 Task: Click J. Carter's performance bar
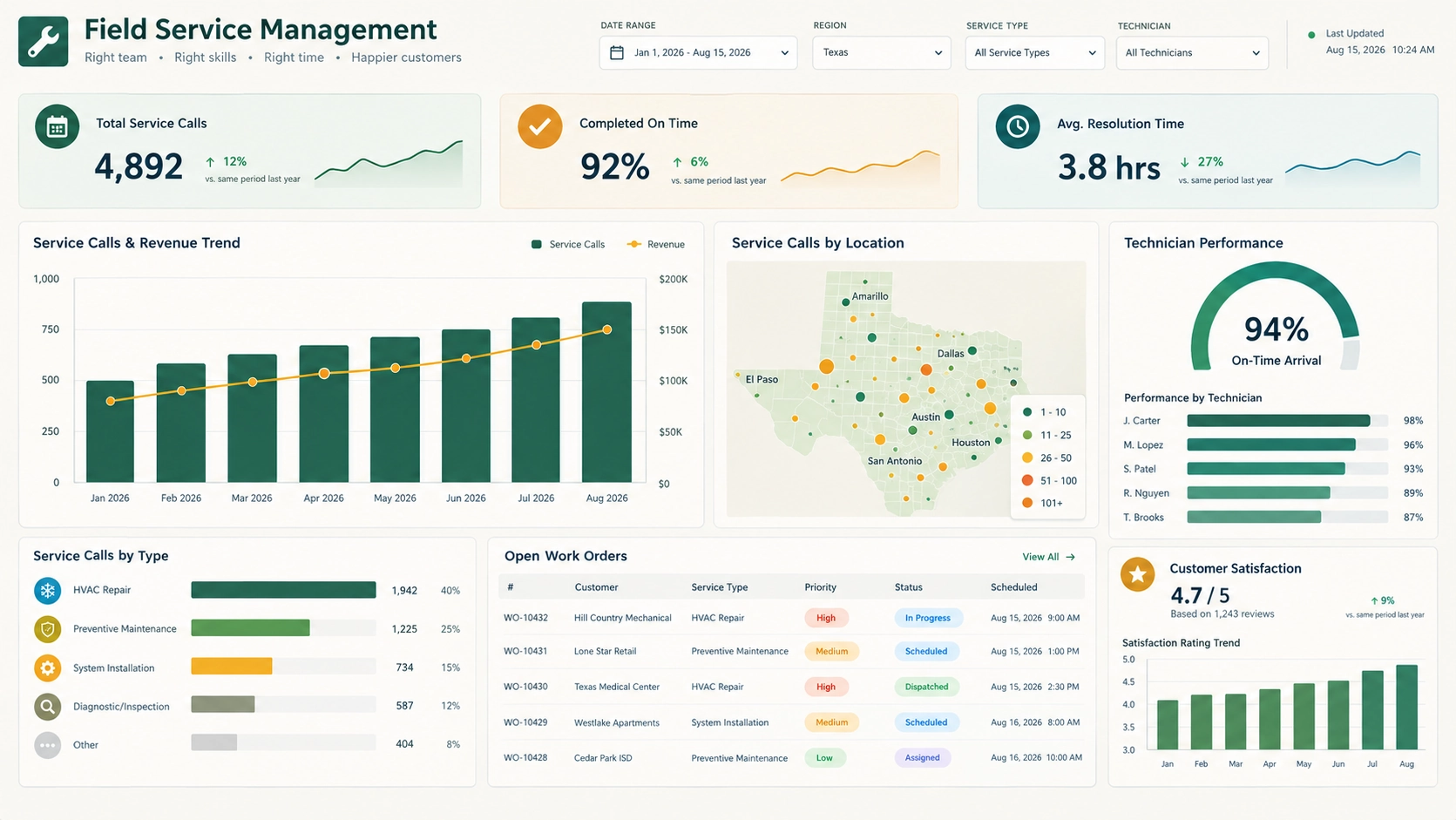pyautogui.click(x=1287, y=421)
